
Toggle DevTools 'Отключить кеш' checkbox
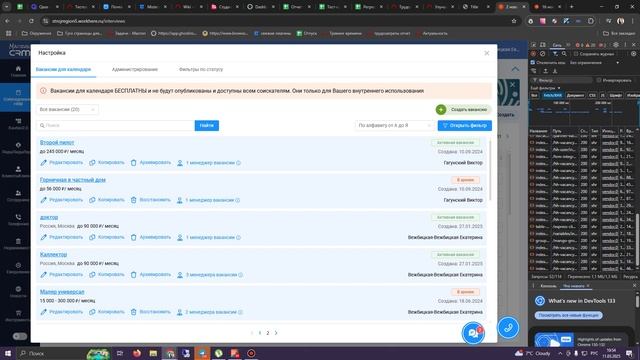coord(533,62)
